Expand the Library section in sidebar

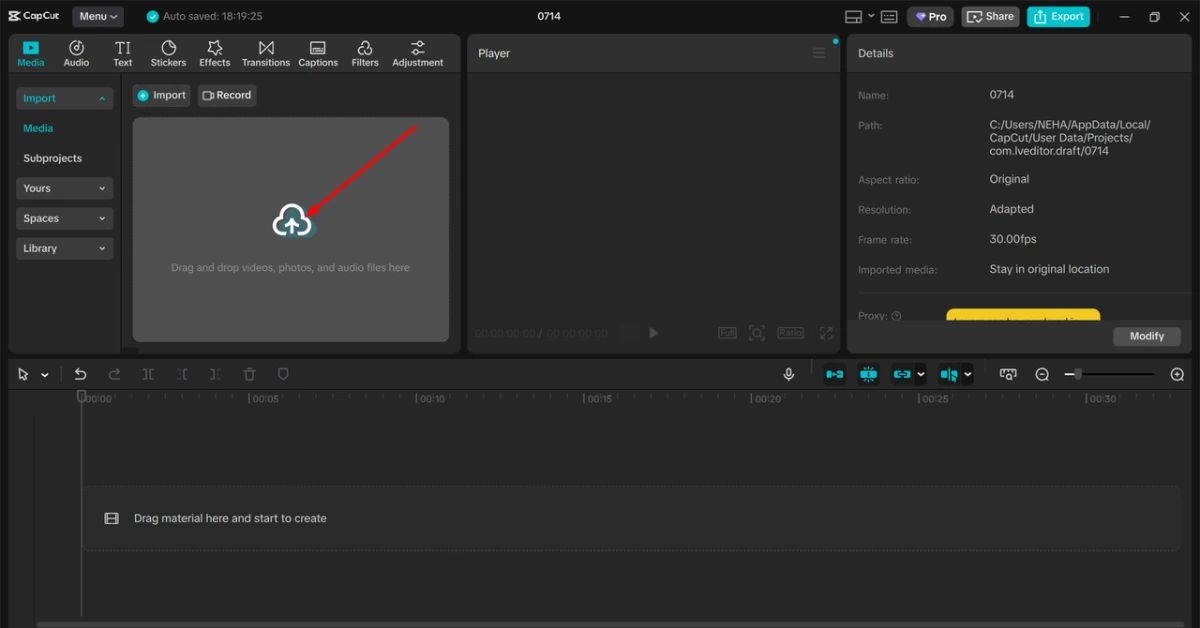[x=64, y=248]
